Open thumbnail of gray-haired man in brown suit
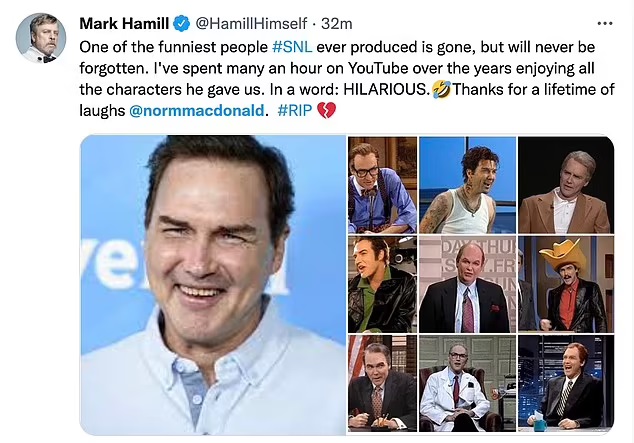Viewport: 634px width, 443px height. click(566, 185)
